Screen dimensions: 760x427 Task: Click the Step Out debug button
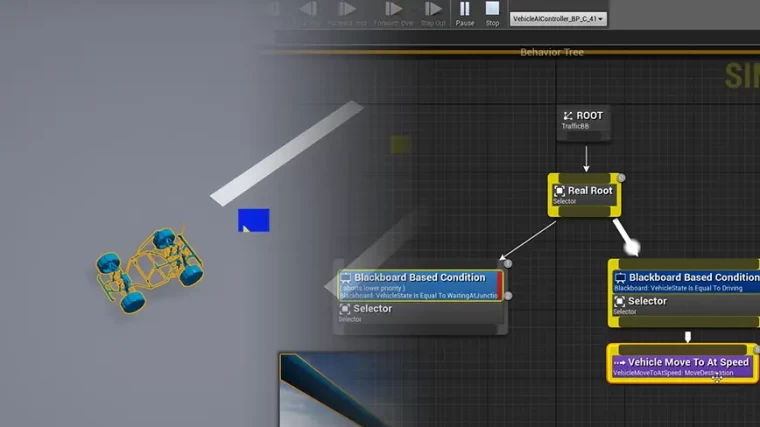(433, 13)
